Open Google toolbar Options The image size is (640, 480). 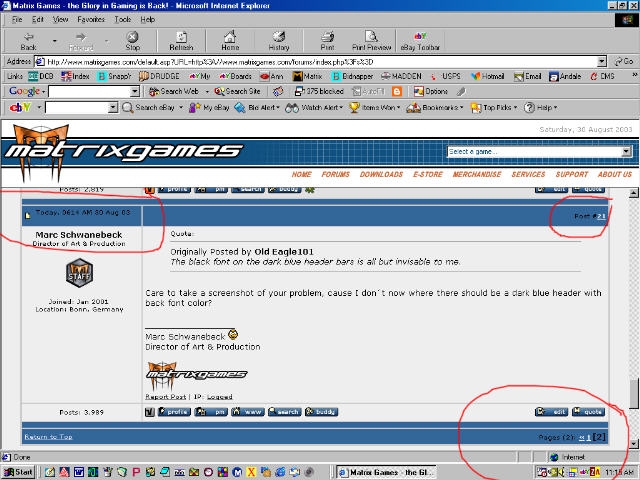(431, 91)
